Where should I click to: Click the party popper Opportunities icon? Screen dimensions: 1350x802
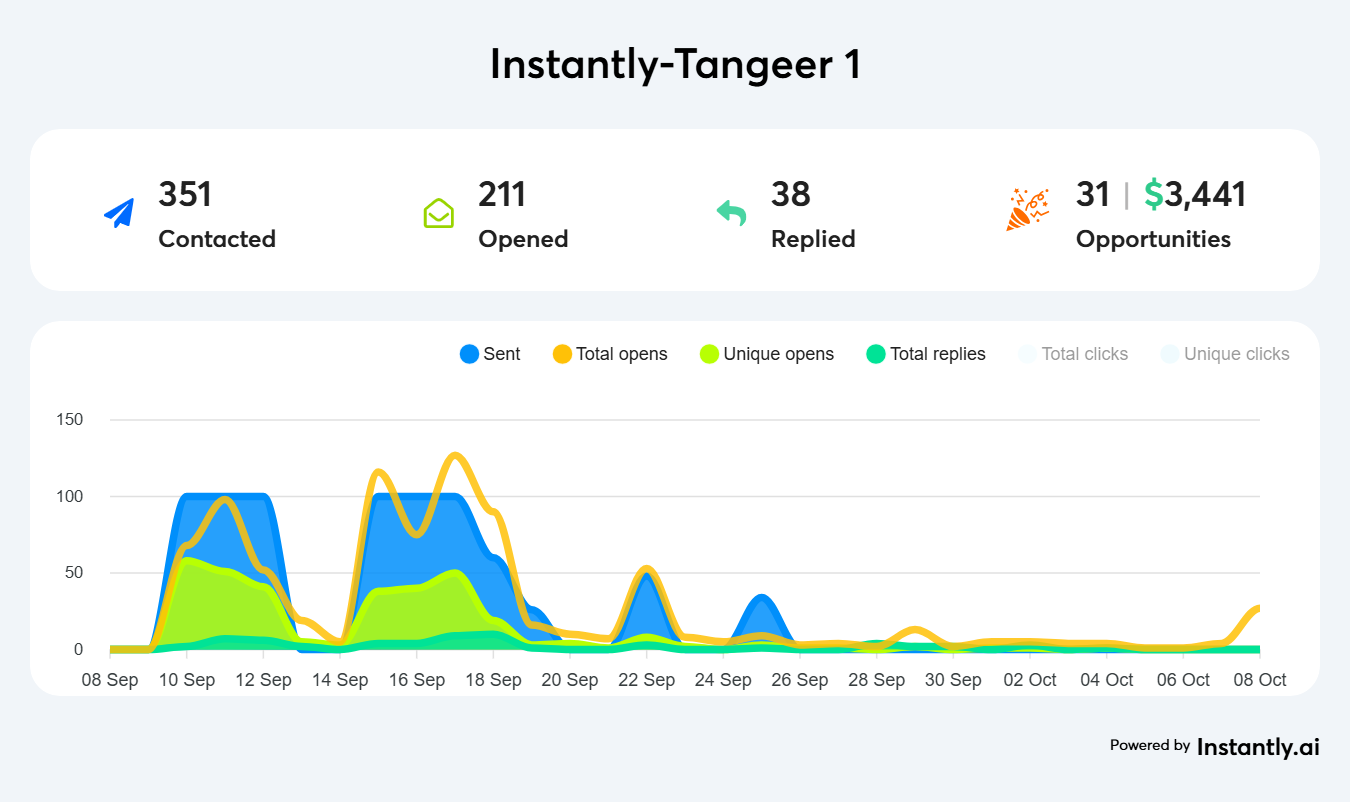(x=1028, y=209)
